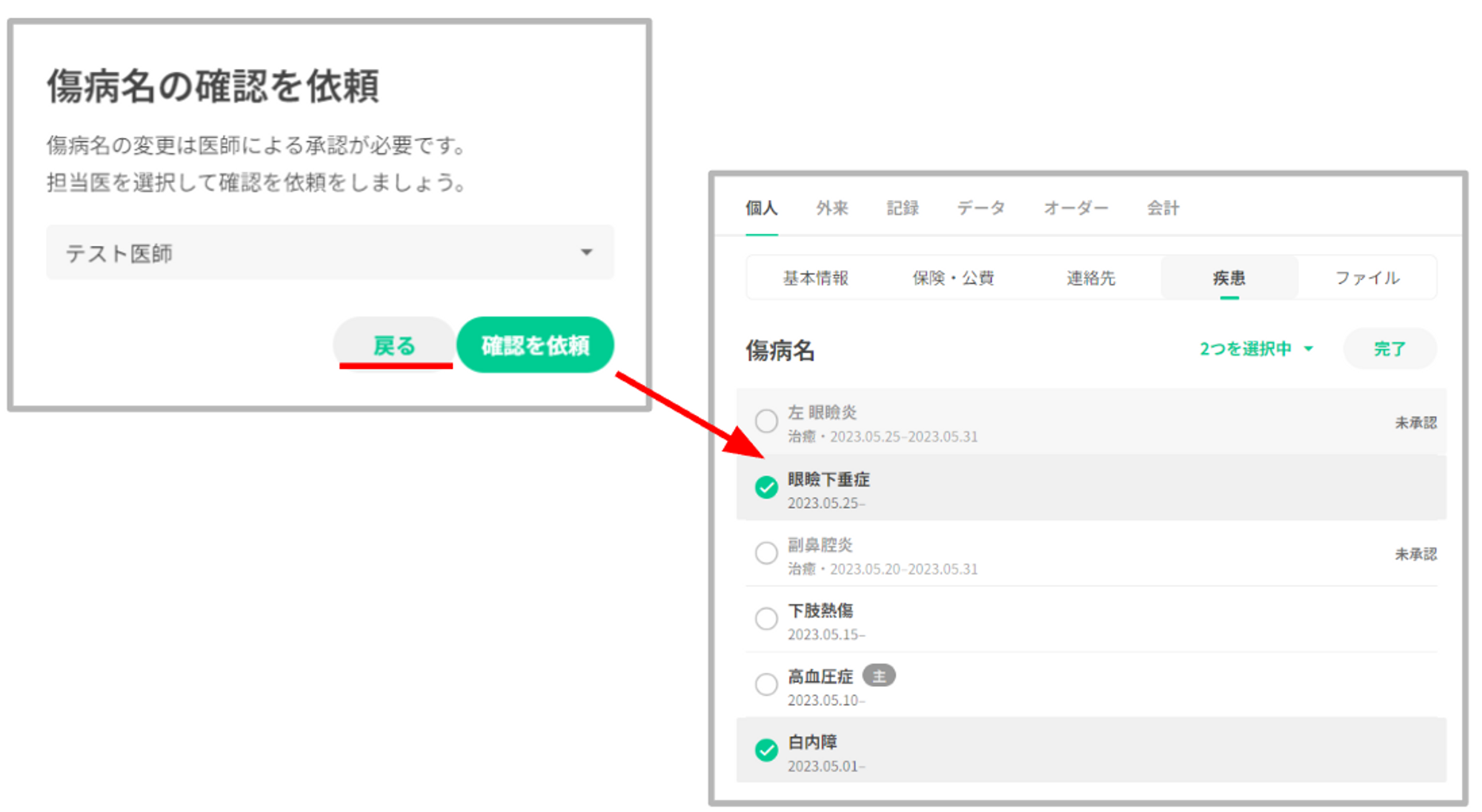Select the 副鼻腔炎 radio circle

click(766, 553)
